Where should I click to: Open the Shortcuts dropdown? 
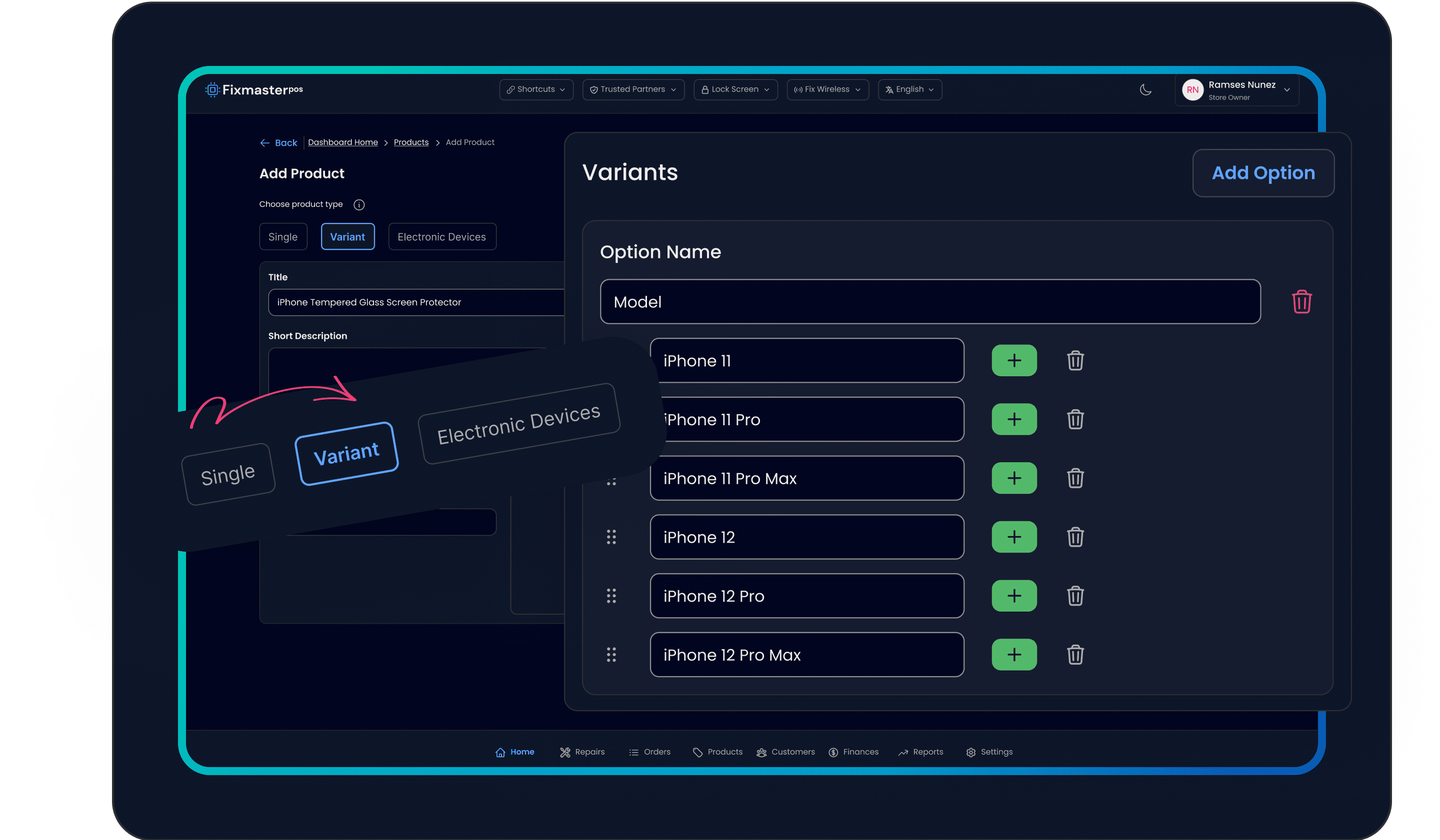[535, 89]
